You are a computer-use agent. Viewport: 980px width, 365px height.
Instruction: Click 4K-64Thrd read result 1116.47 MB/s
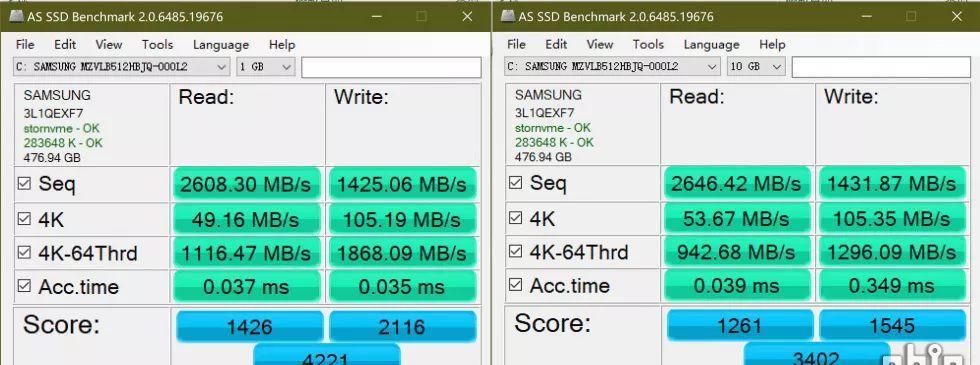tap(246, 253)
